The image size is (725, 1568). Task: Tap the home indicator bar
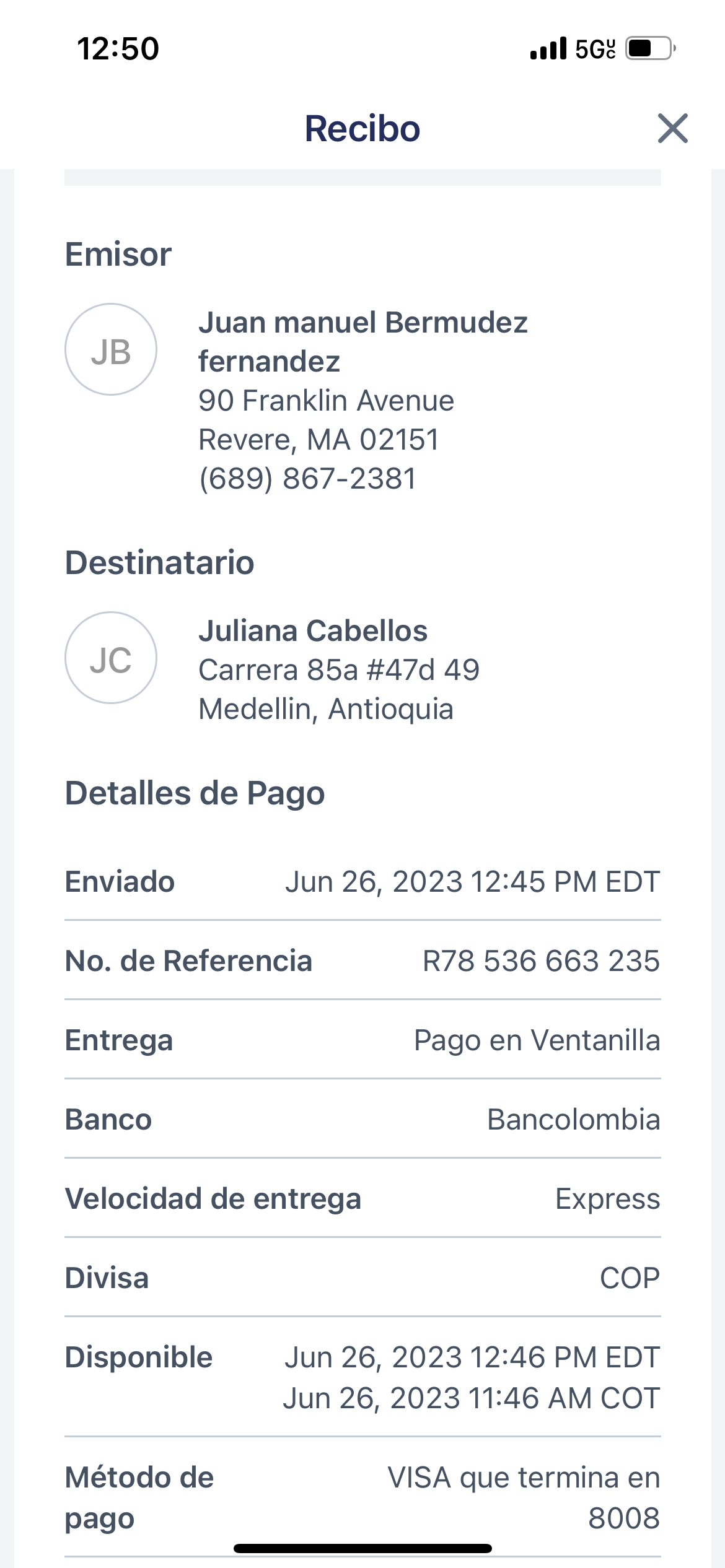click(x=362, y=1549)
